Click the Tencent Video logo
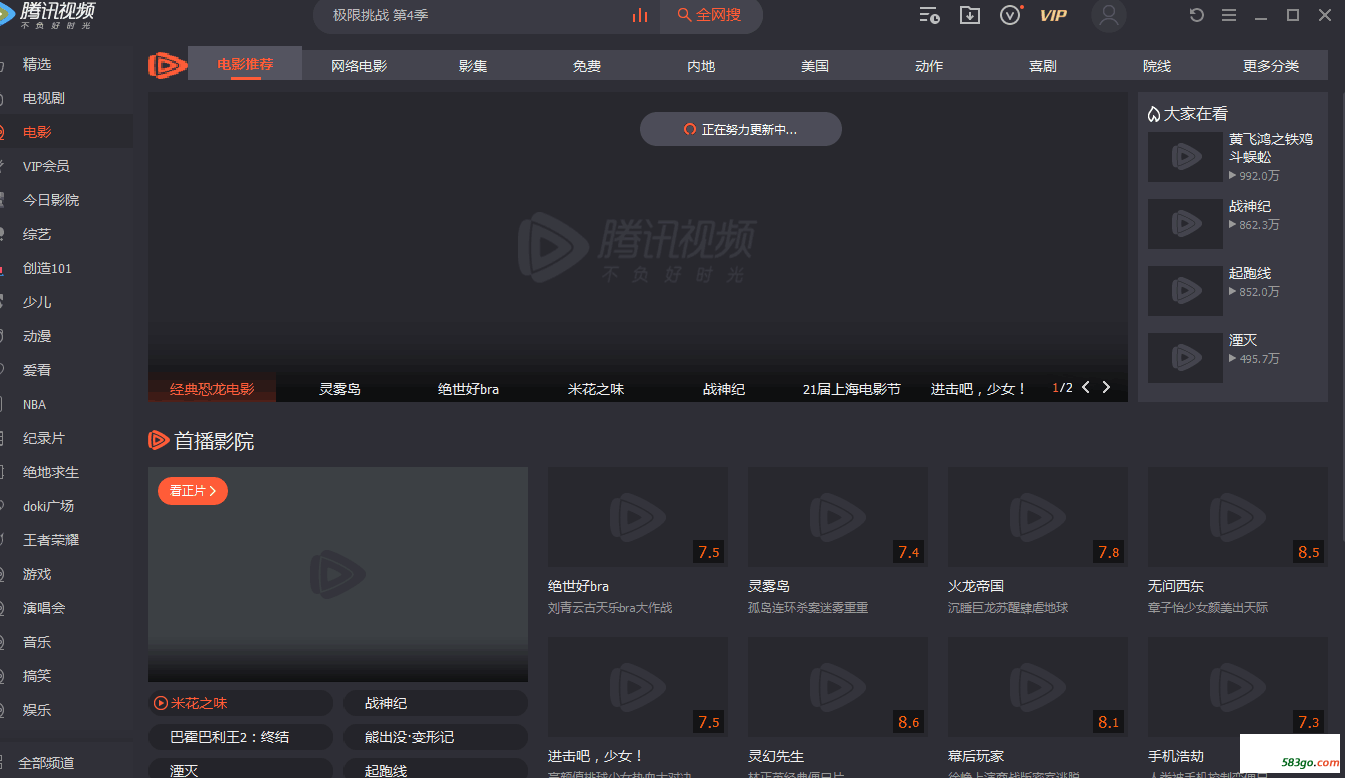The height and width of the screenshot is (778, 1345). click(50, 15)
